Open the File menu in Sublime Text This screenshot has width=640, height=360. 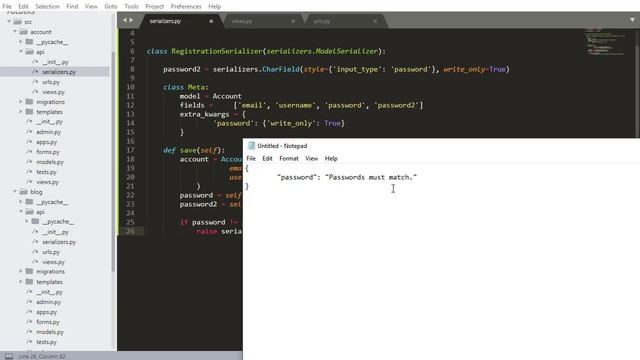[7, 6]
